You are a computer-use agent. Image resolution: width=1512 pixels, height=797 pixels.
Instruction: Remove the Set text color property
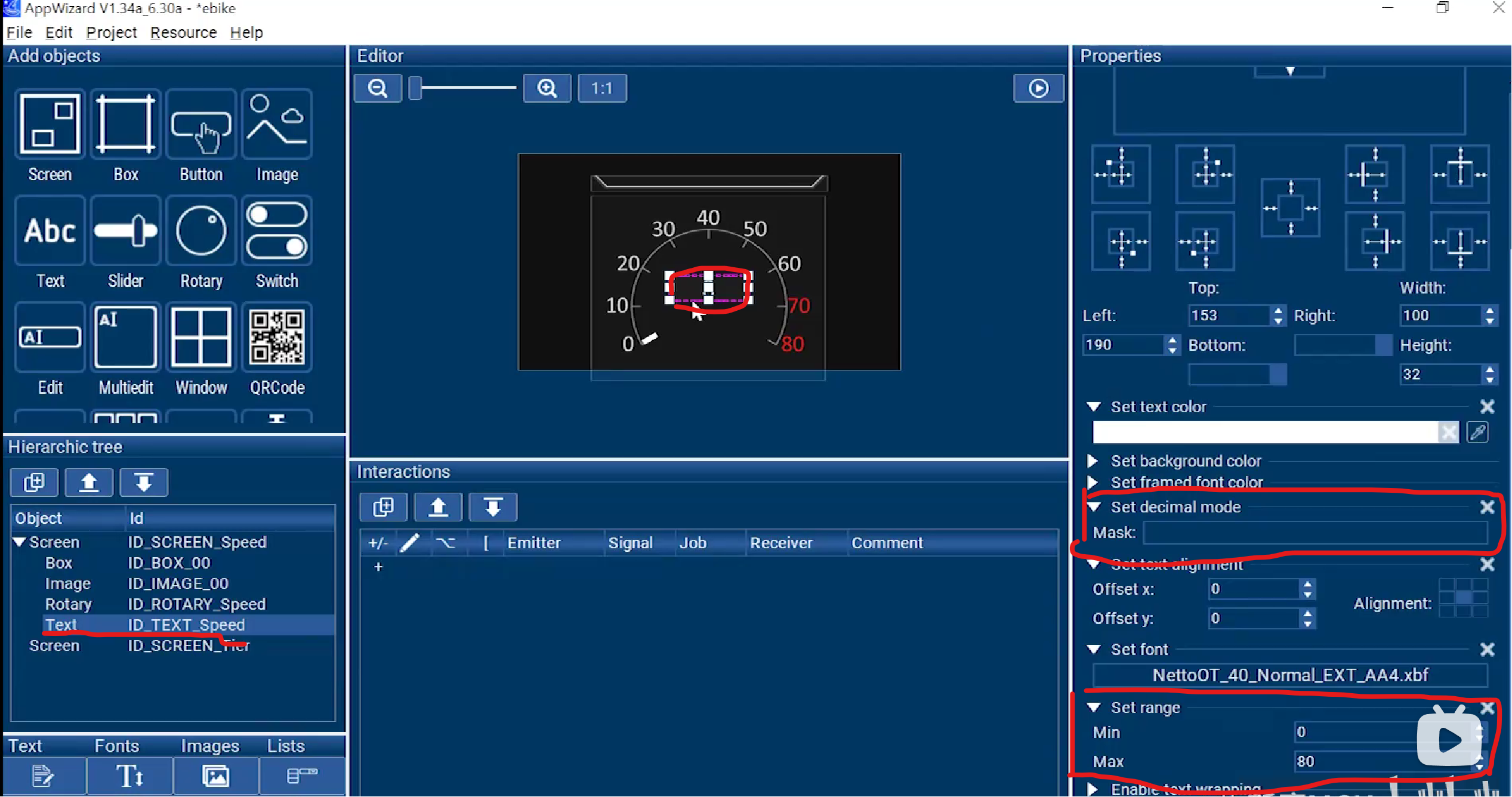click(x=1487, y=407)
